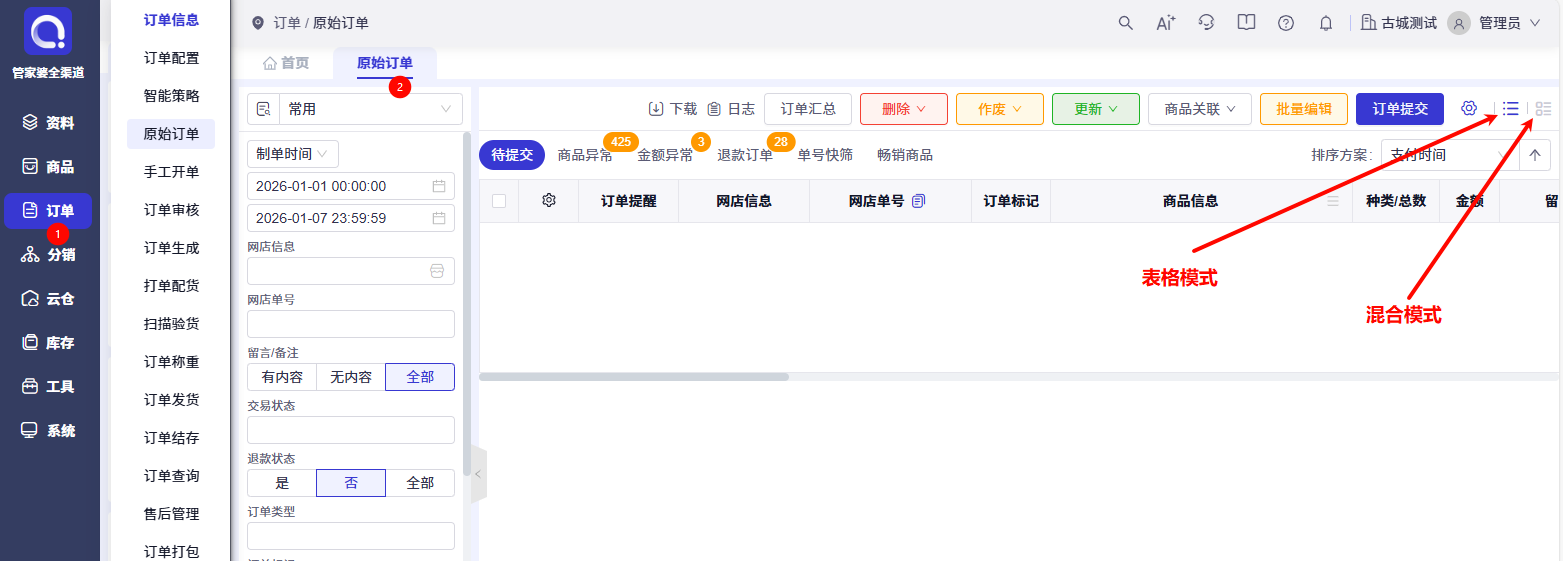This screenshot has width=1563, height=561.
Task: Open 排序方案 支付时间 dropdown
Action: [1450, 155]
